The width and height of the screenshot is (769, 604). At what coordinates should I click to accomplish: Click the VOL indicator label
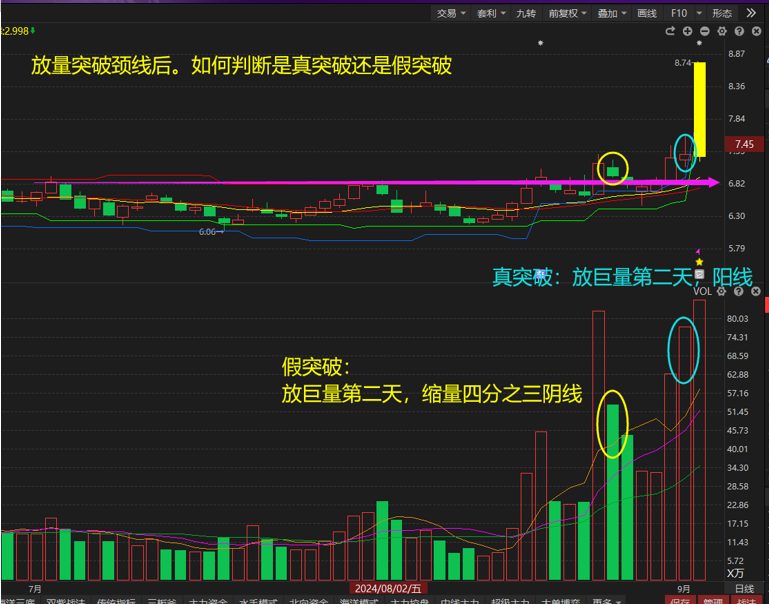[x=702, y=291]
